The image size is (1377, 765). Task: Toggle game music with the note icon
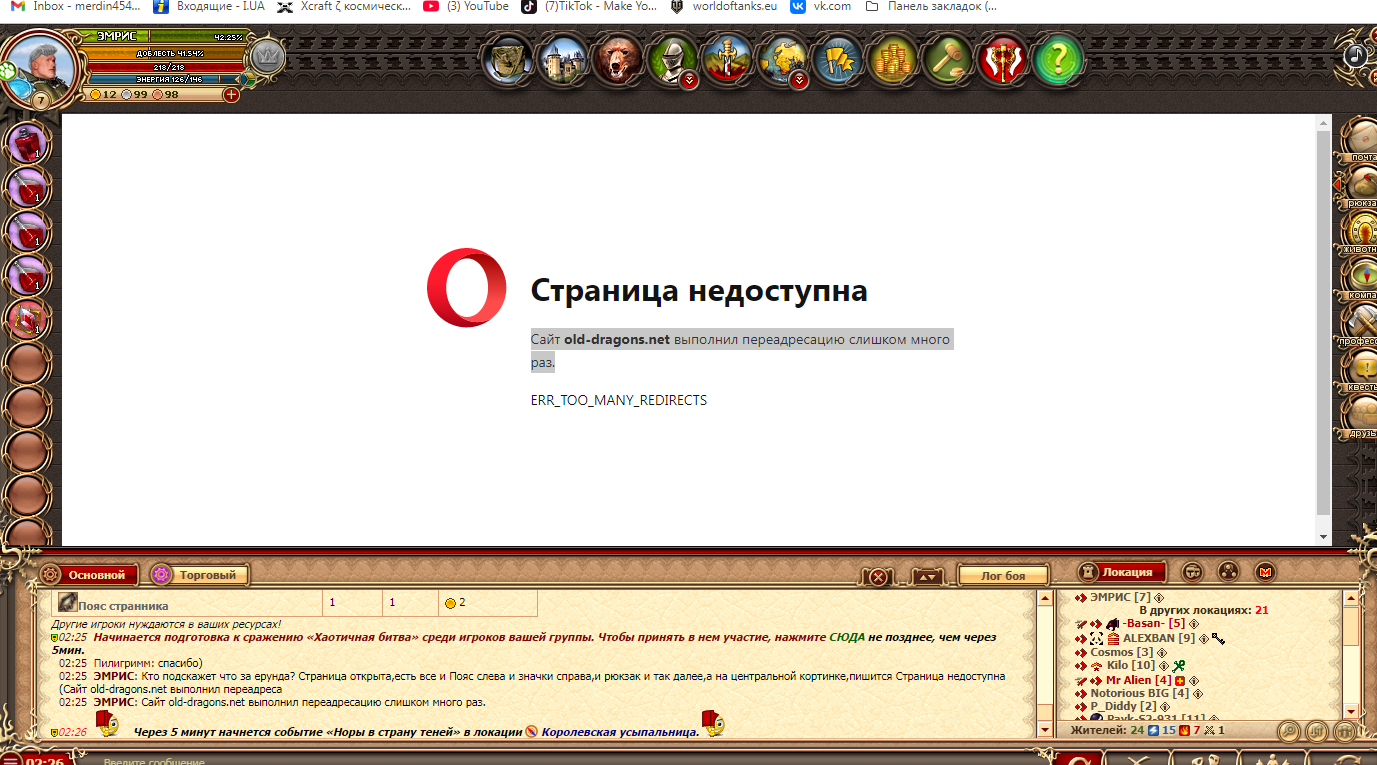tap(1355, 56)
